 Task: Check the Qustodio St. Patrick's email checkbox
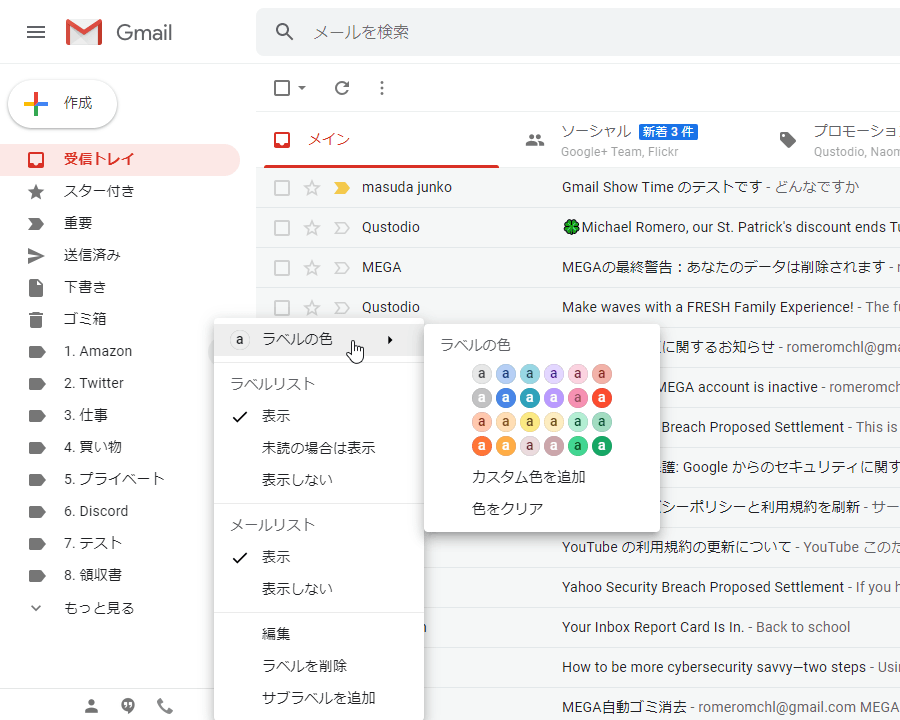click(x=282, y=228)
